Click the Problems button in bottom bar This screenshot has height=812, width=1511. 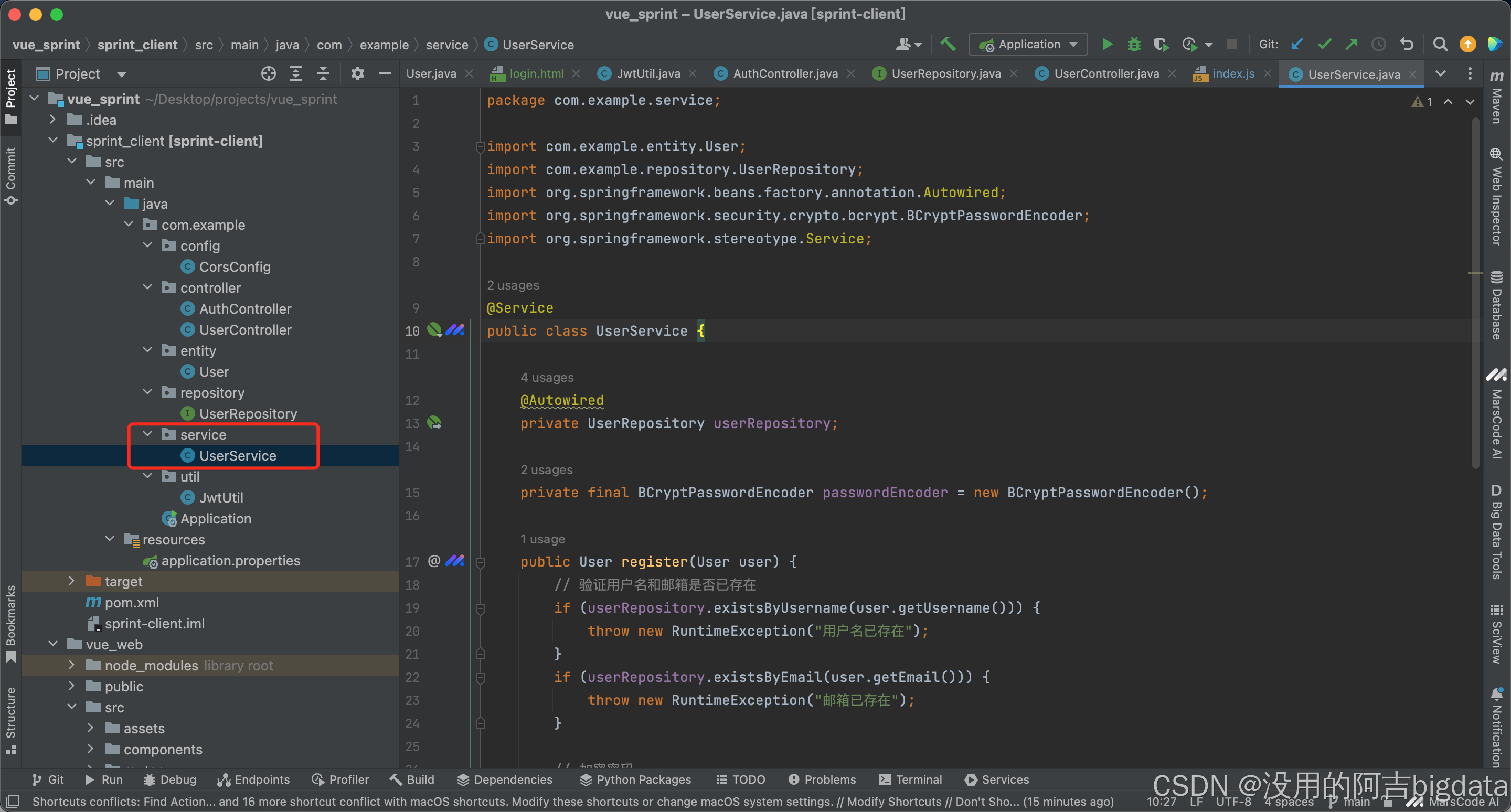click(822, 779)
